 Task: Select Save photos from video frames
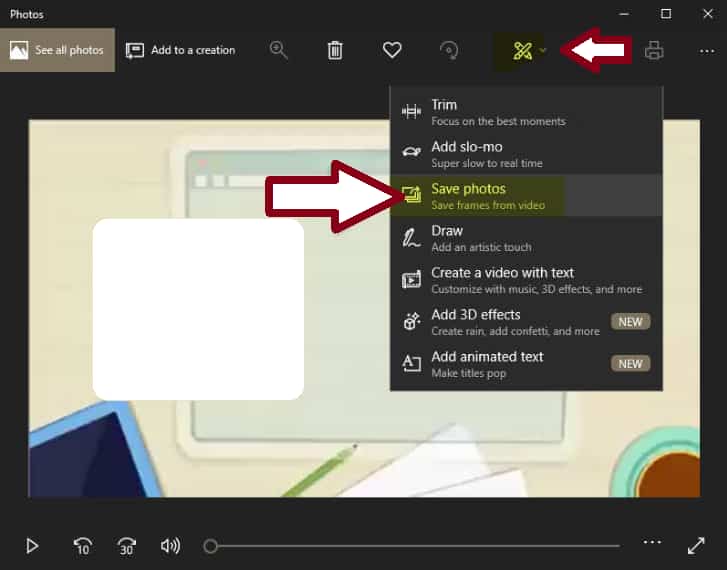coord(526,196)
